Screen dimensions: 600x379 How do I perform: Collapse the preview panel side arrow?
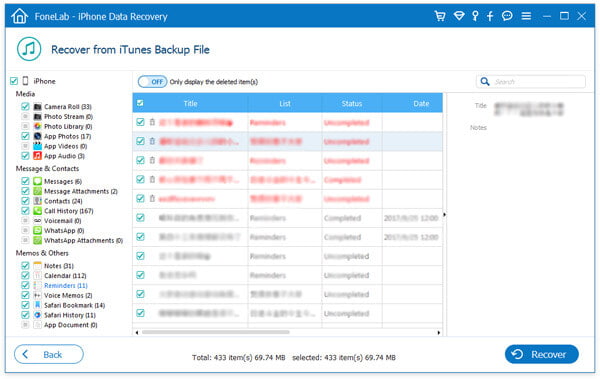(444, 215)
